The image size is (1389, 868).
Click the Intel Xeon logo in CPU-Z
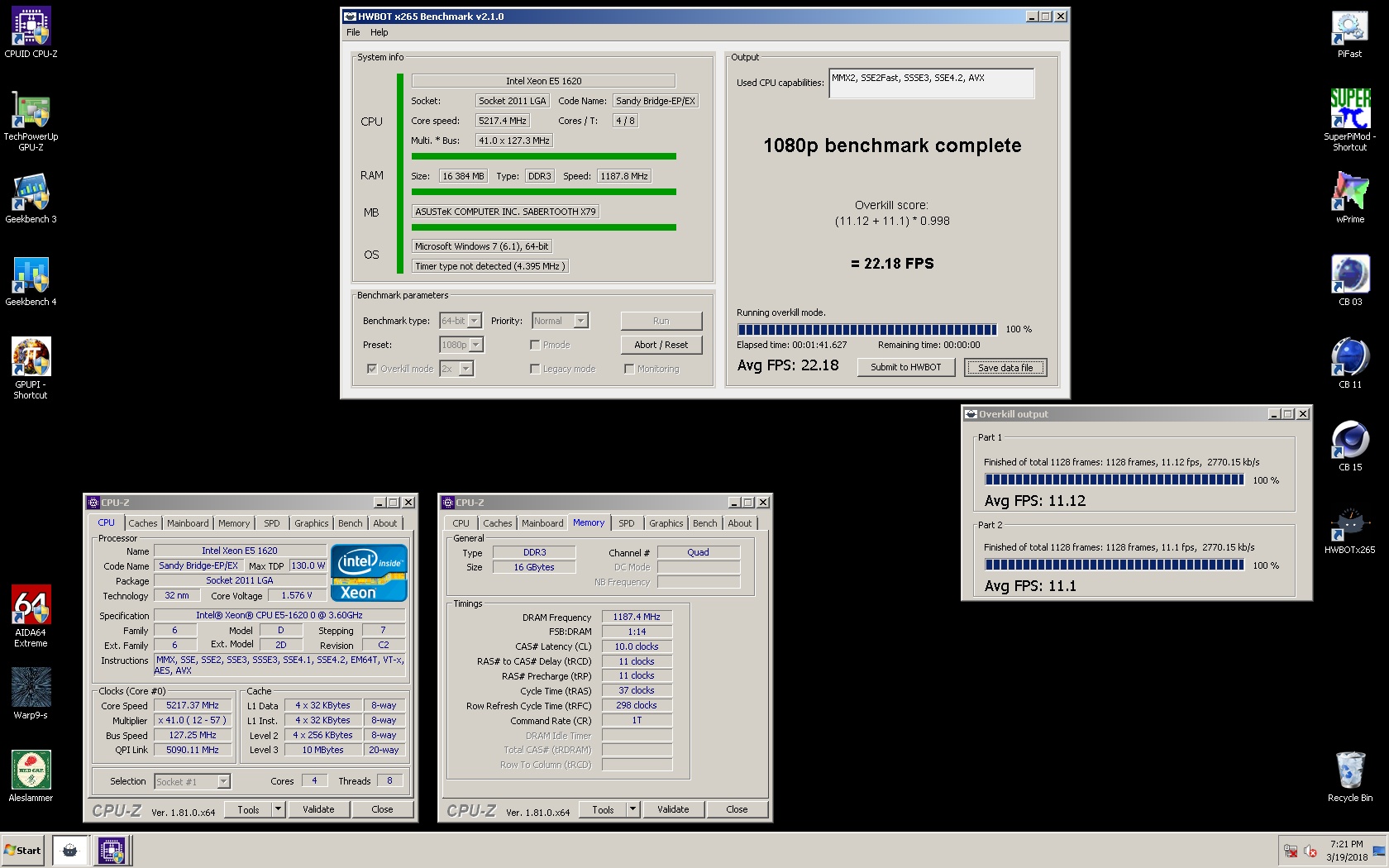369,572
